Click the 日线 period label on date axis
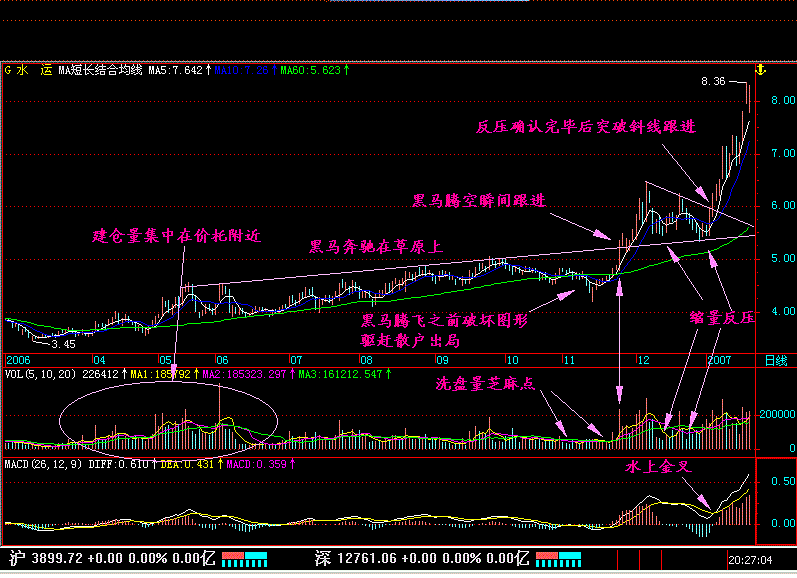The height and width of the screenshot is (578, 797). (775, 359)
